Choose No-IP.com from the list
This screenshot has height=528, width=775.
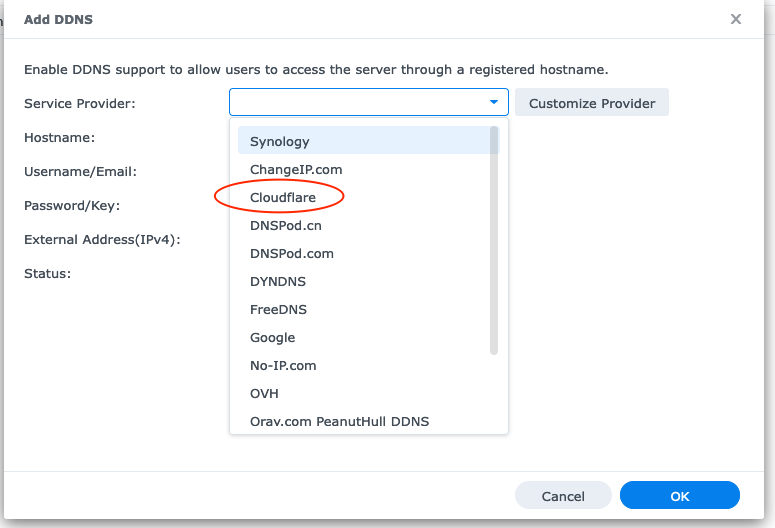283,365
